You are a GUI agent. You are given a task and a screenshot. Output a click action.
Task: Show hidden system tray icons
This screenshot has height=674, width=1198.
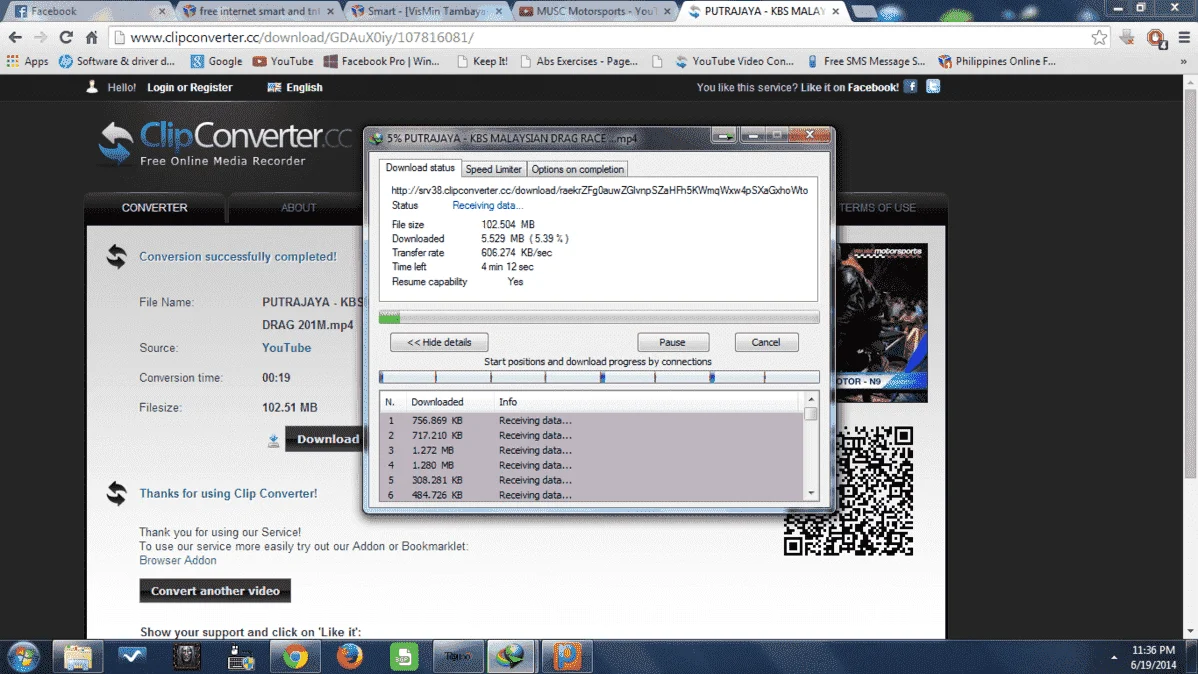(1114, 657)
